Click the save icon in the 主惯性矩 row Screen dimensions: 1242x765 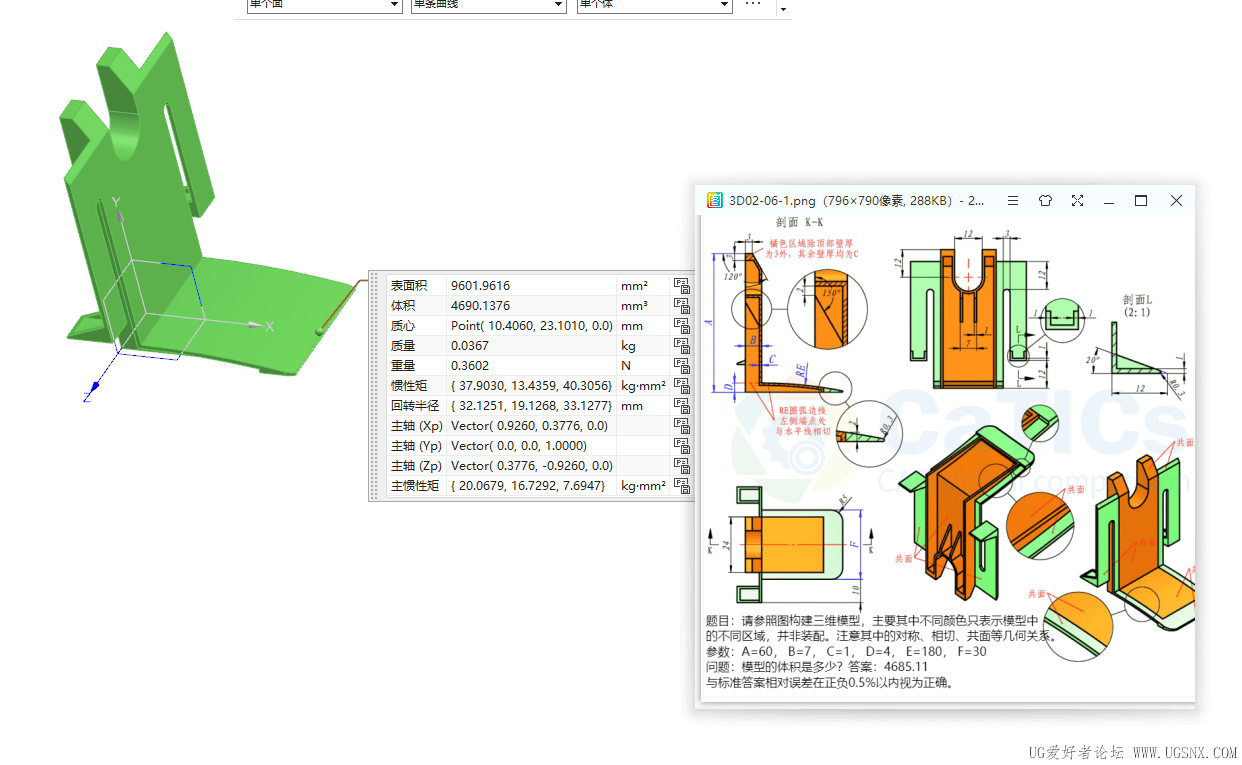(x=682, y=486)
